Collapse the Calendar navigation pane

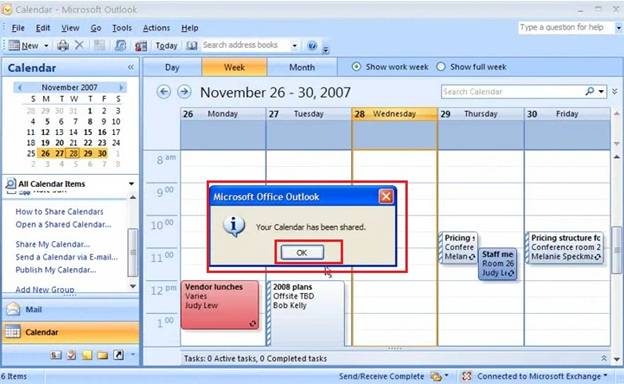[131, 68]
